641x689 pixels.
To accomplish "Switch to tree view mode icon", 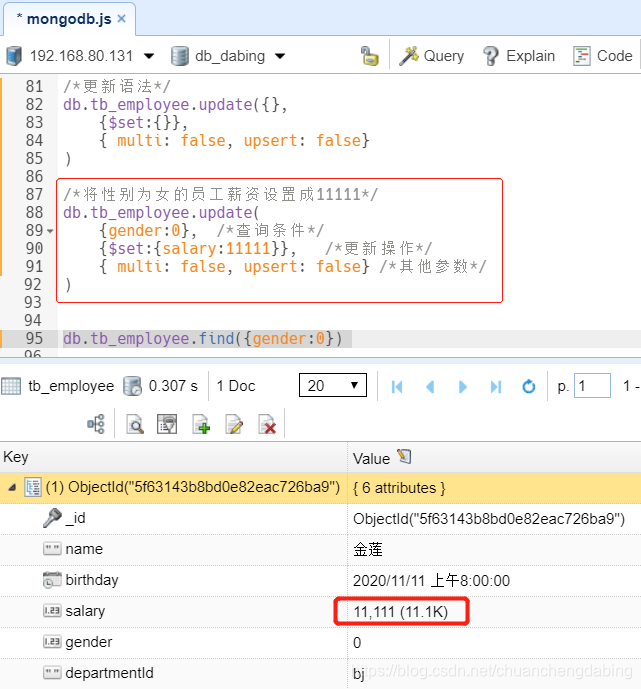I will click(96, 424).
